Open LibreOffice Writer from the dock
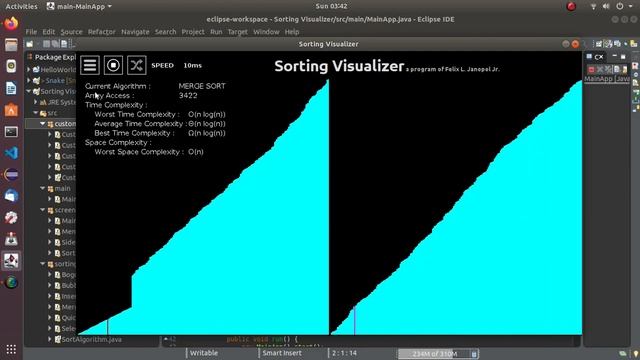Screen dimensions: 640x360 click(11, 88)
